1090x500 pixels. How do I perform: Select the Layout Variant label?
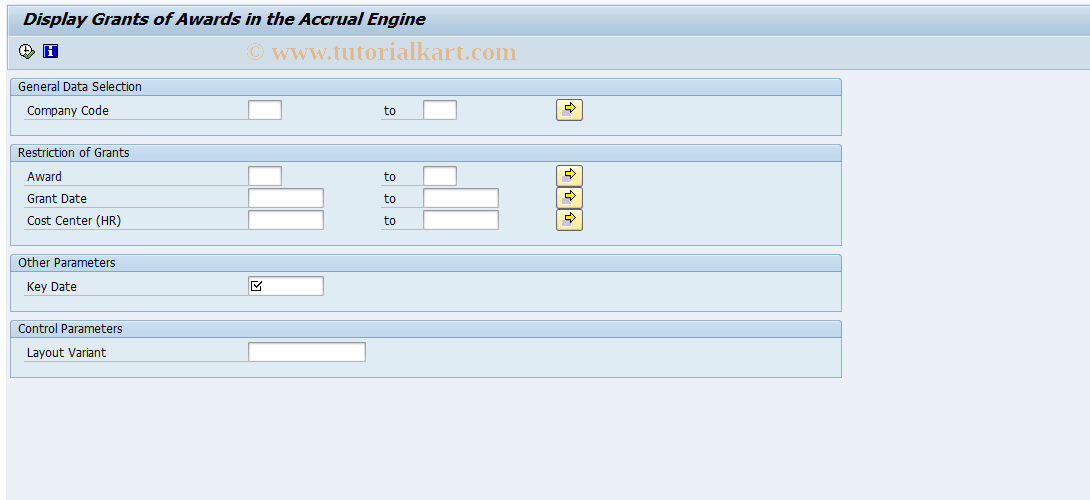coord(66,353)
